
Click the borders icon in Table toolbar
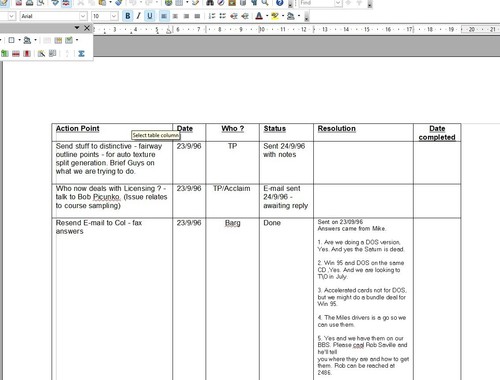click(11, 40)
